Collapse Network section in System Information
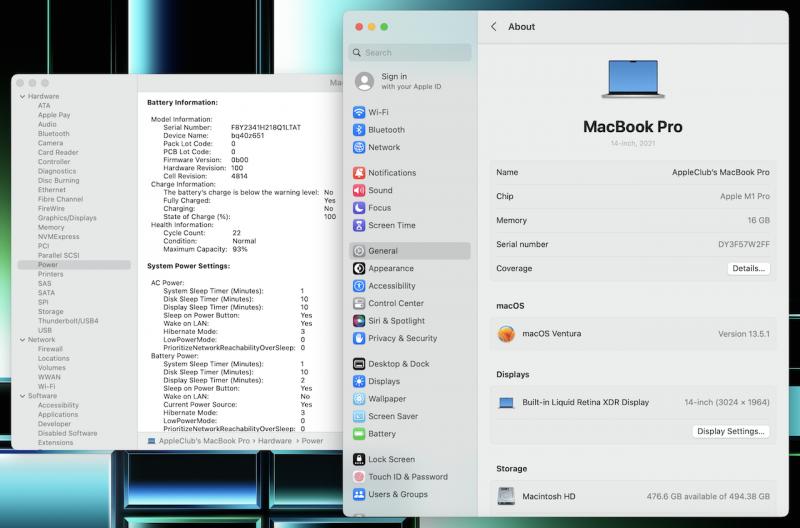The image size is (800, 528). (x=22, y=340)
